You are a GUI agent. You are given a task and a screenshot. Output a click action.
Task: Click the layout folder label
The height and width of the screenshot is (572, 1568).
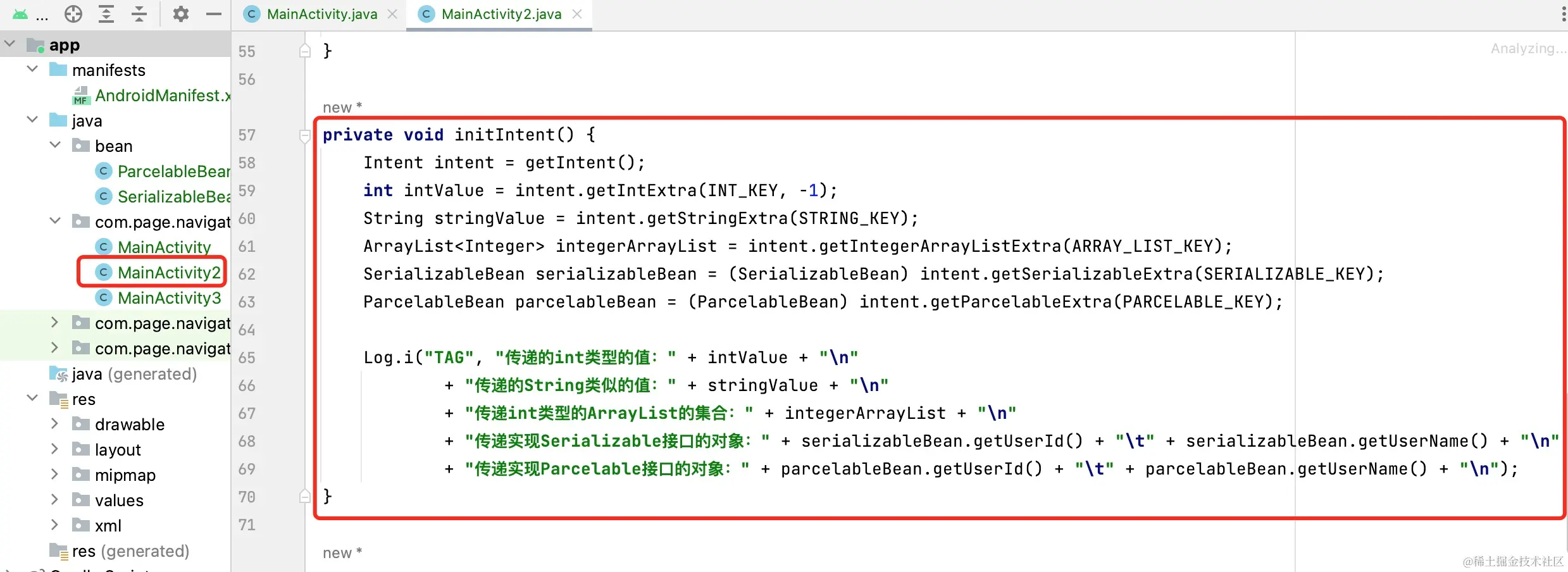[x=118, y=450]
